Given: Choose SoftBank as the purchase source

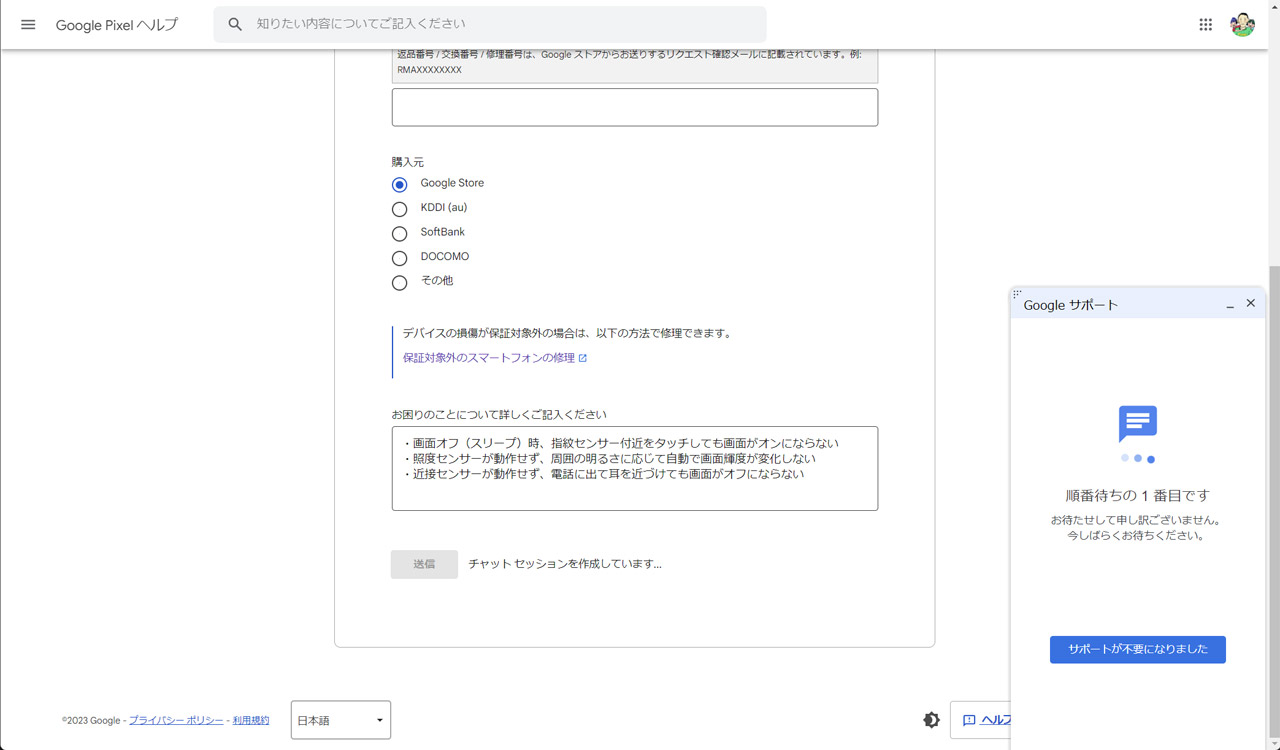Looking at the screenshot, I should 399,233.
